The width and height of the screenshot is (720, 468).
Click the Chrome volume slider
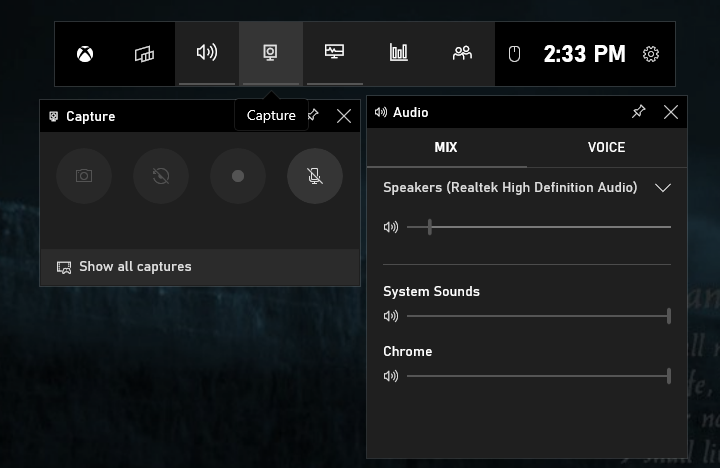pos(539,376)
